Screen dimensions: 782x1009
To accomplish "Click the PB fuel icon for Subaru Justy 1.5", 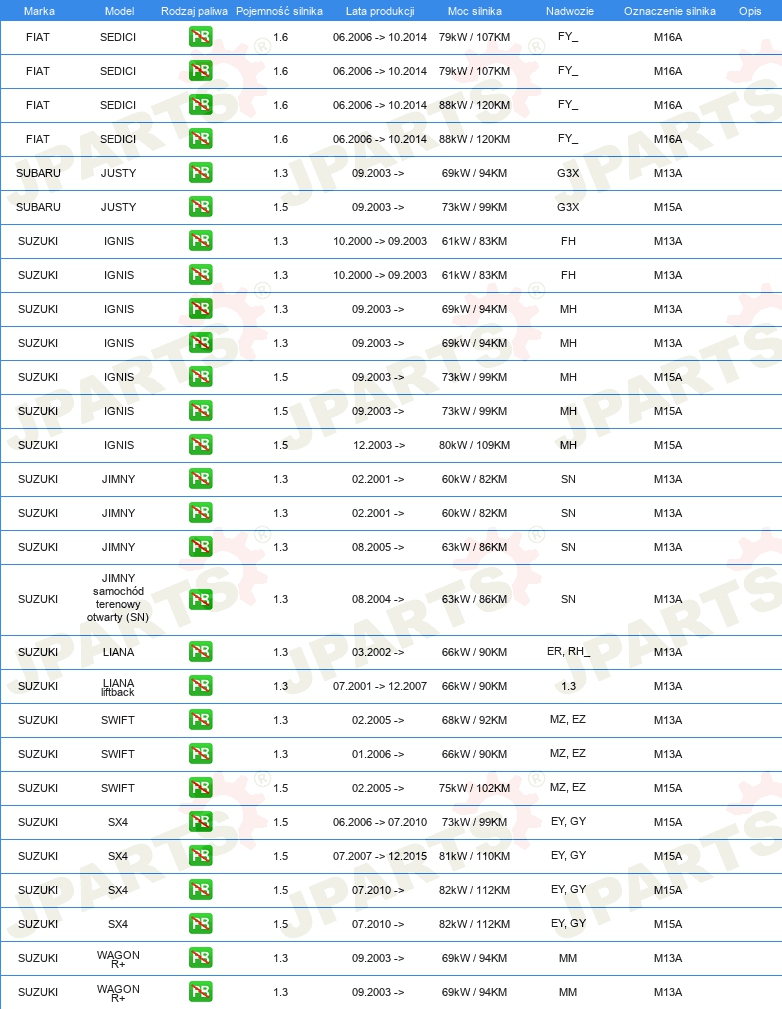I will [x=201, y=207].
